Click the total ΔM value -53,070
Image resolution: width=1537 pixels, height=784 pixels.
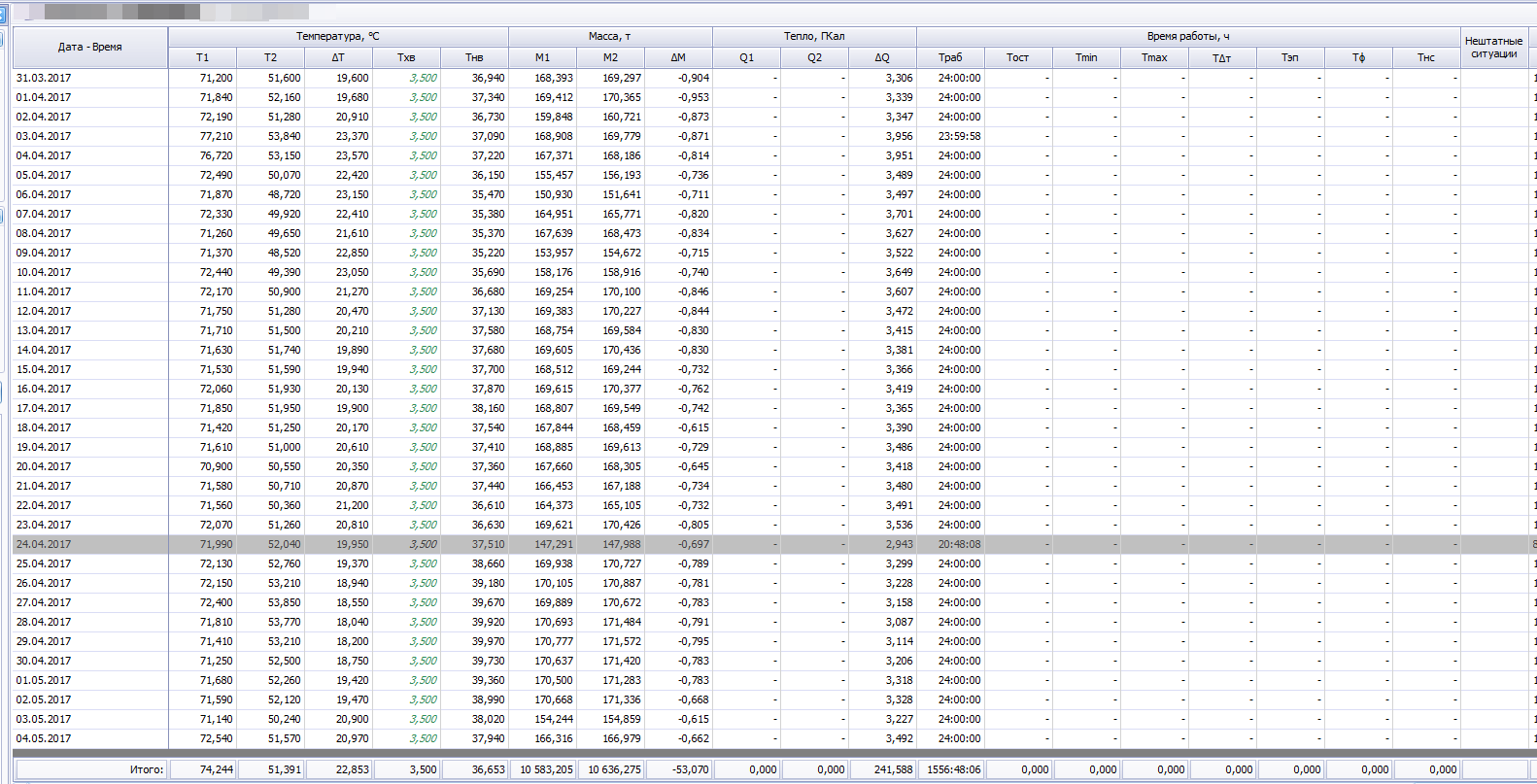point(691,769)
